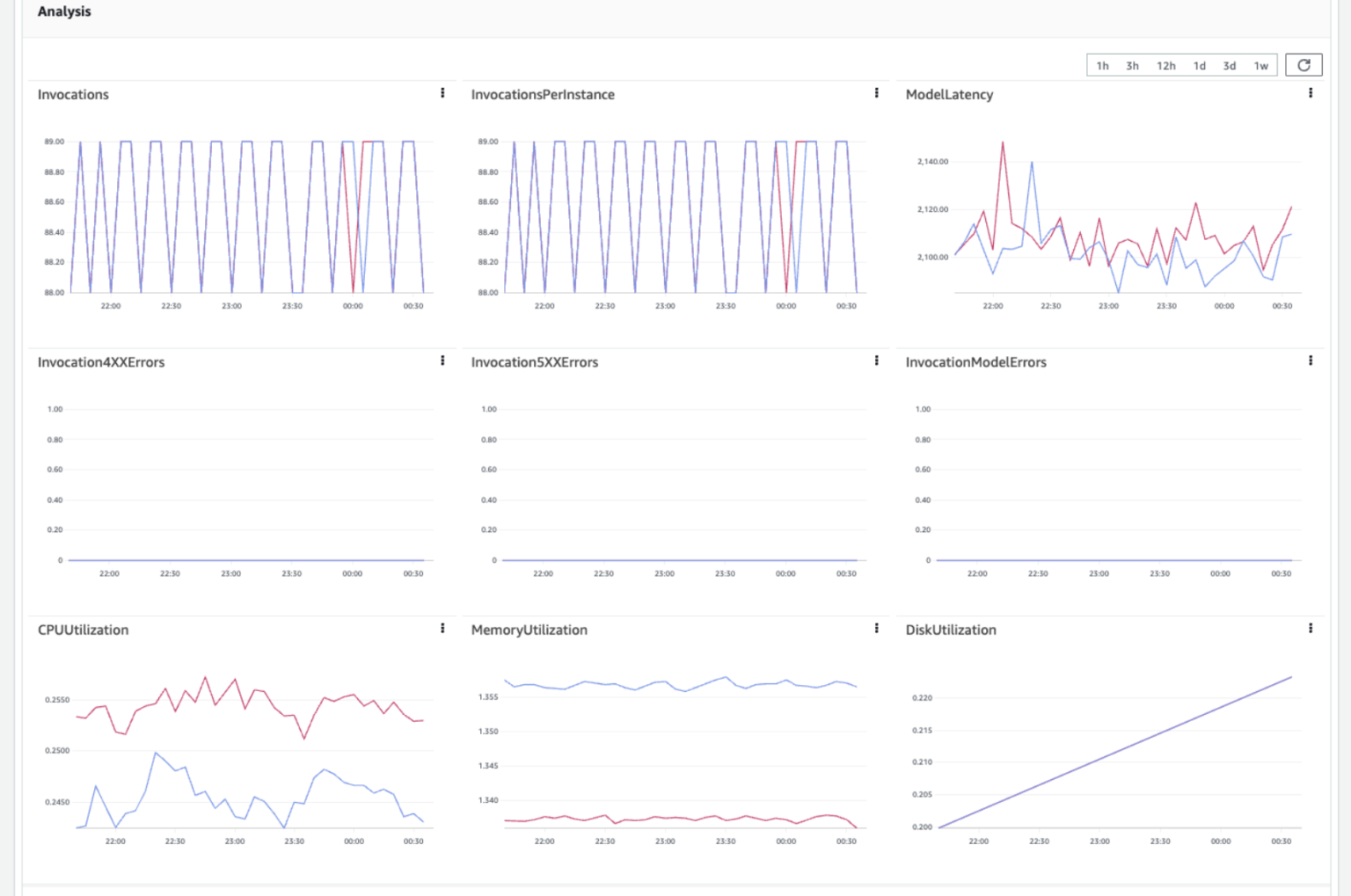Set time range to 12h

point(1165,66)
